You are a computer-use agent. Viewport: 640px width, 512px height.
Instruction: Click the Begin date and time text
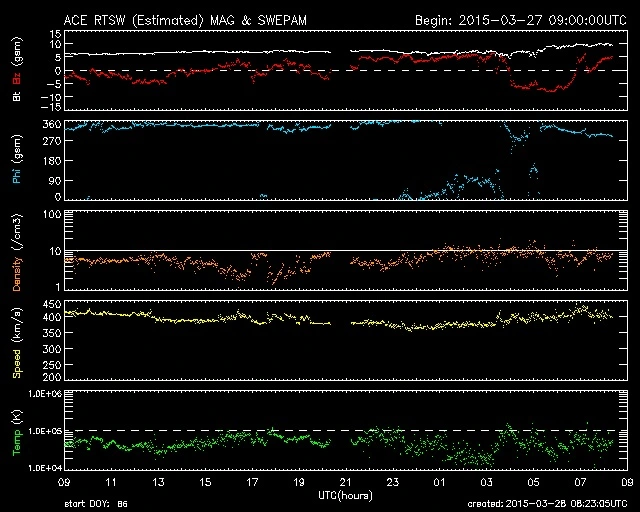pos(514,20)
